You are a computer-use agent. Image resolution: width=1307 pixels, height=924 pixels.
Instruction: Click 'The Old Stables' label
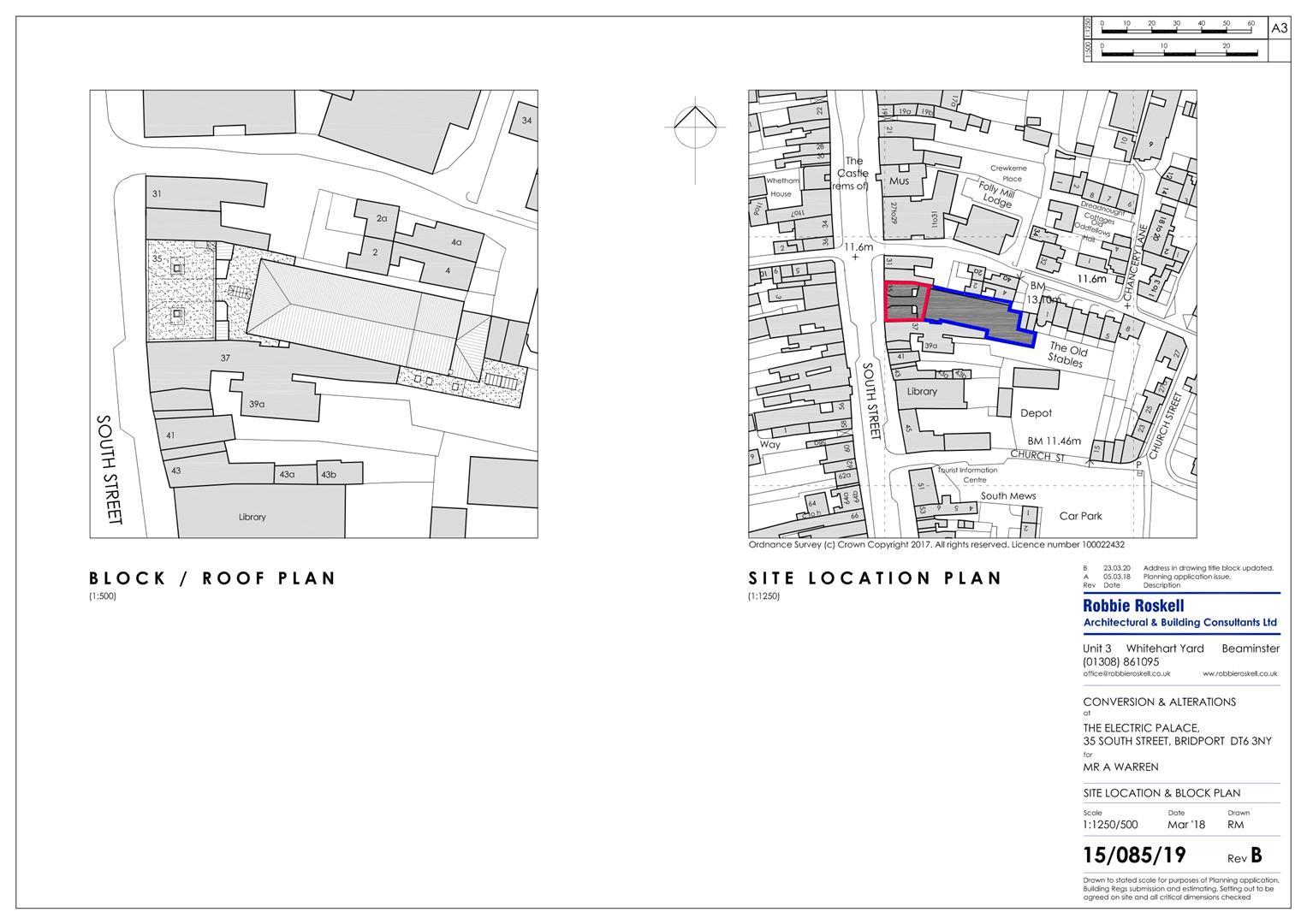(x=1067, y=355)
